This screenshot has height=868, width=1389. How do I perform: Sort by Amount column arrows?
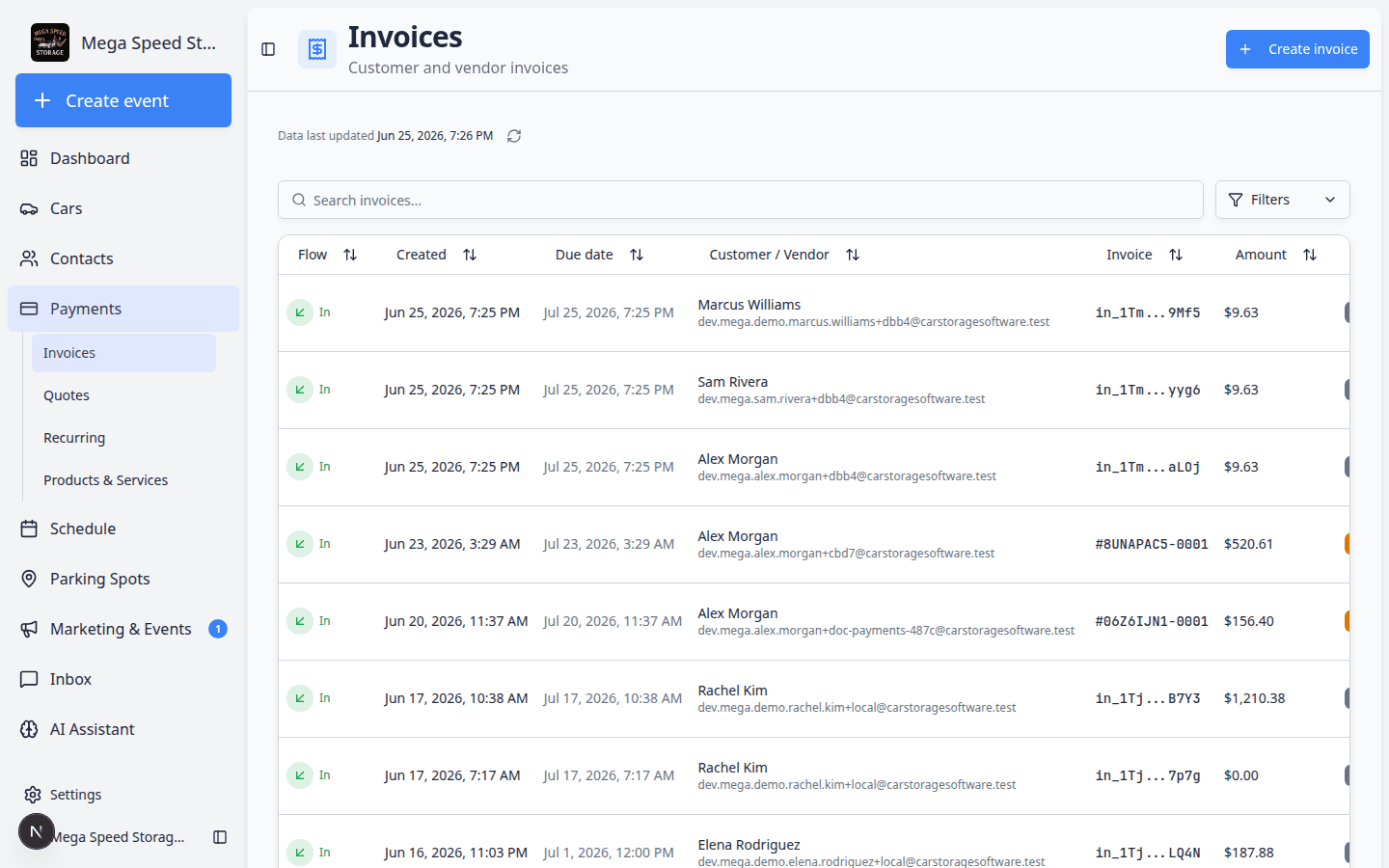pos(1310,255)
